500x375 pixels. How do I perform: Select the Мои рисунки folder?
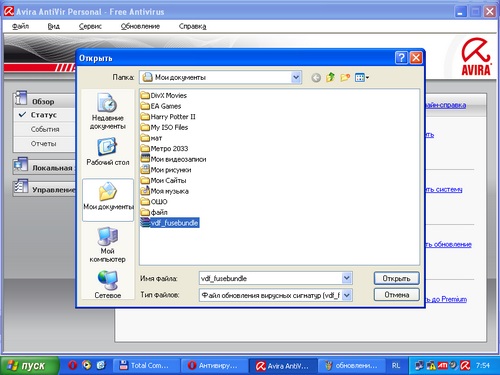[x=166, y=170]
